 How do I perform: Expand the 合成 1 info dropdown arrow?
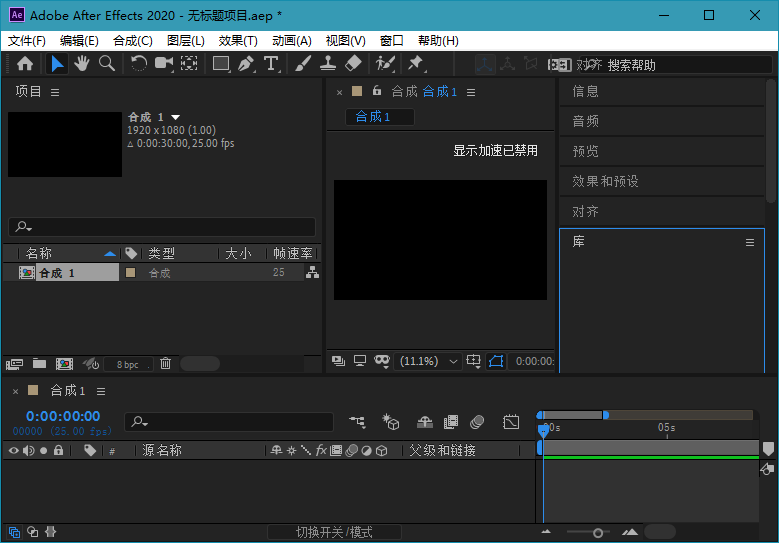coord(176,118)
